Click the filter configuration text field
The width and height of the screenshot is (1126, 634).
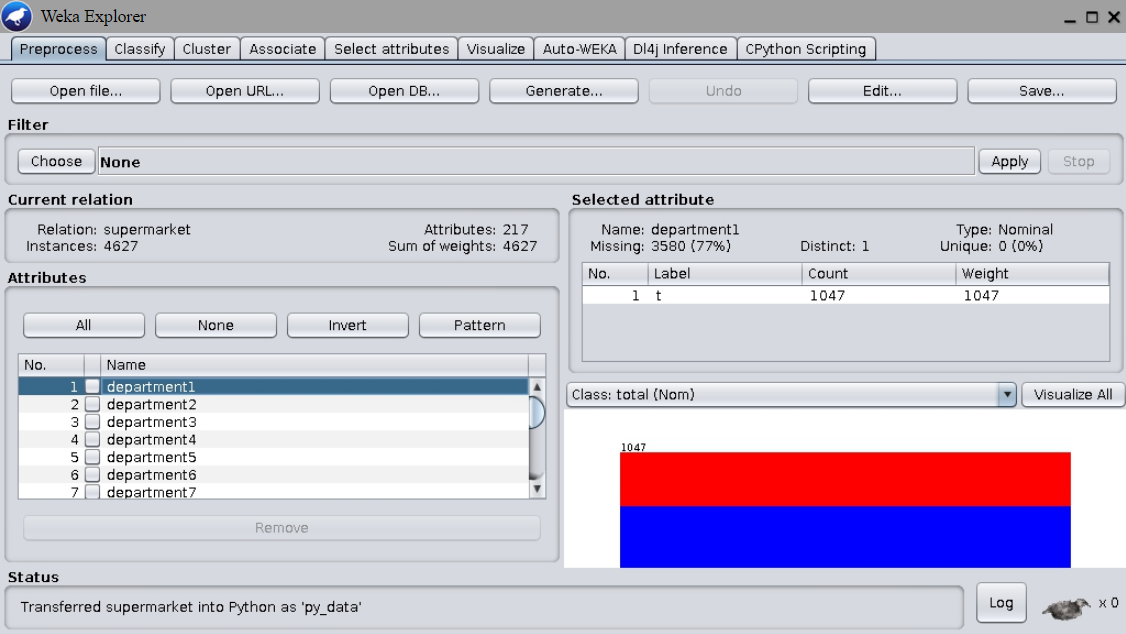535,162
